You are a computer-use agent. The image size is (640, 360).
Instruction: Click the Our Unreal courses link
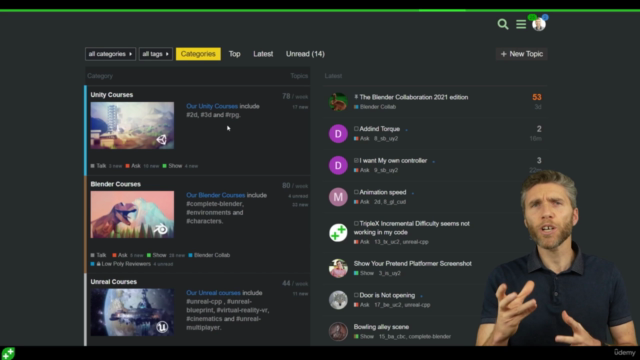213,293
